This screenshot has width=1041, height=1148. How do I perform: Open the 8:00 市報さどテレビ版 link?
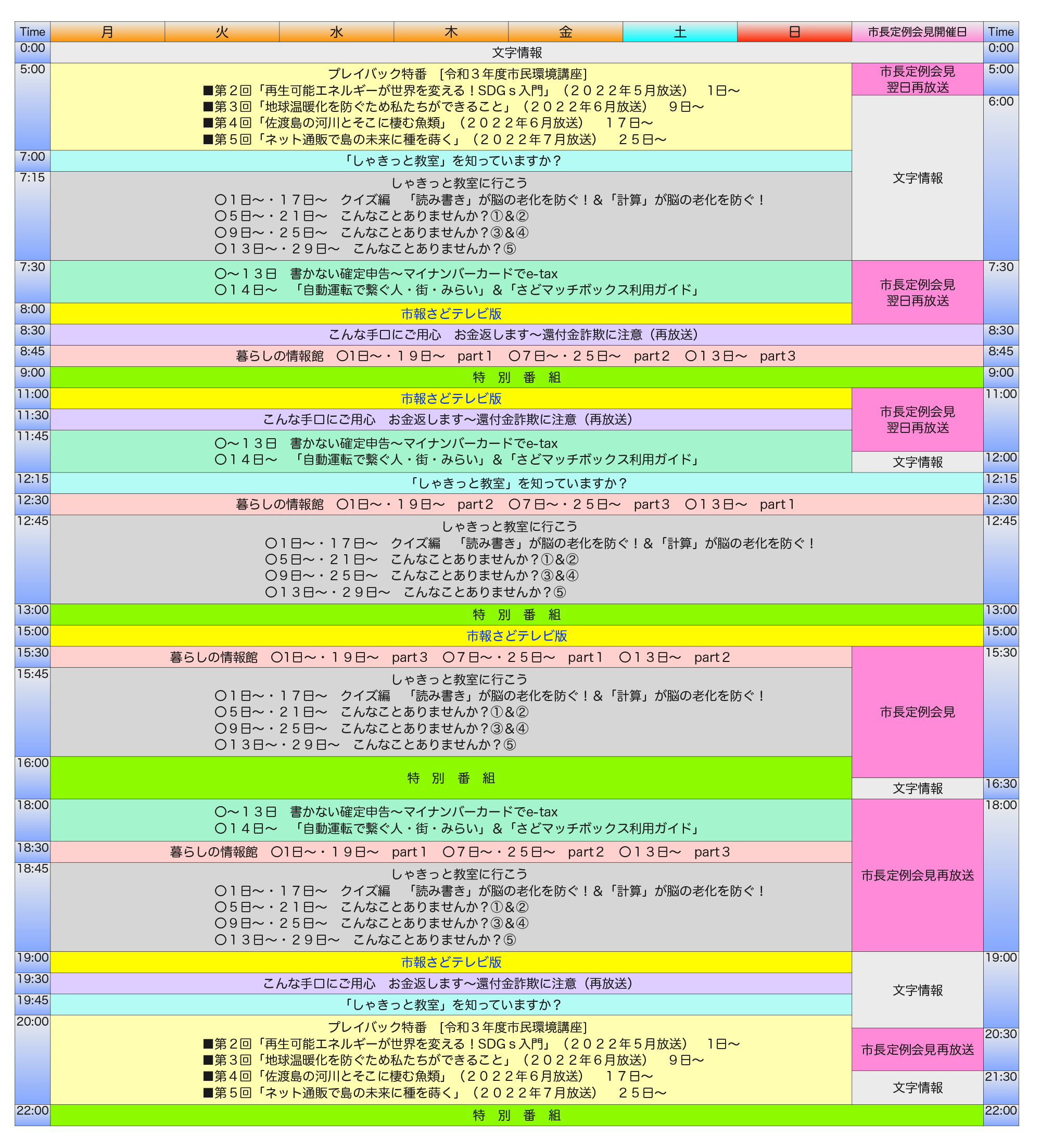[x=450, y=314]
